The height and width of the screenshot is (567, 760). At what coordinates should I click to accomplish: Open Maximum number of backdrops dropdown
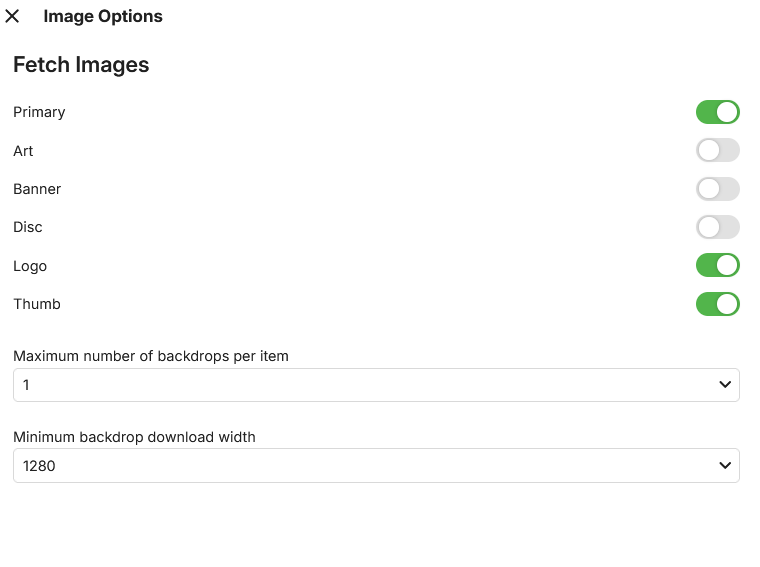pos(375,385)
